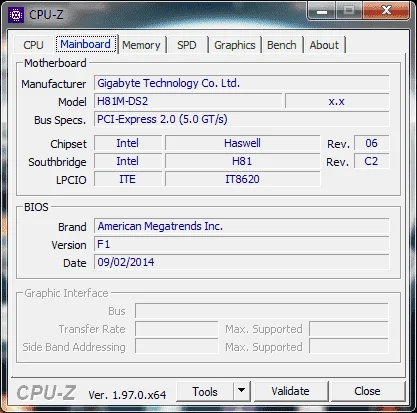Select Bus Specs PCI-Express 2.0 value
Viewport: 417px width, 413px height.
click(x=242, y=119)
